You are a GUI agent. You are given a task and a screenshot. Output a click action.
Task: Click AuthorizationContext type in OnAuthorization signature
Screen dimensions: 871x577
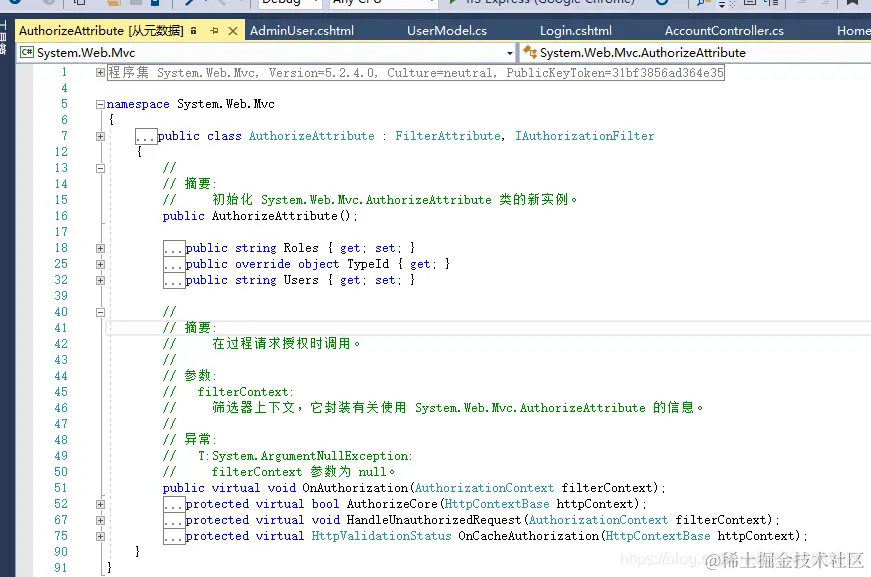click(484, 488)
